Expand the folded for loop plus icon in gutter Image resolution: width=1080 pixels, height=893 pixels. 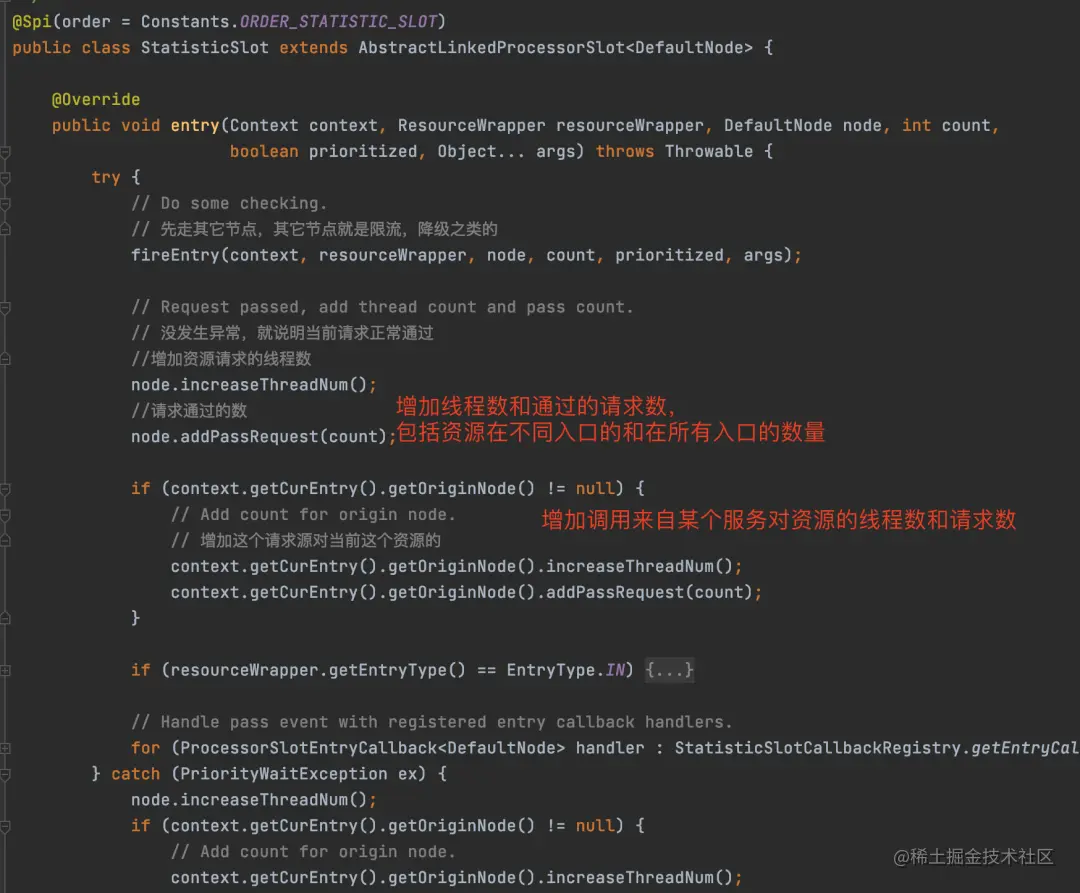(5, 748)
